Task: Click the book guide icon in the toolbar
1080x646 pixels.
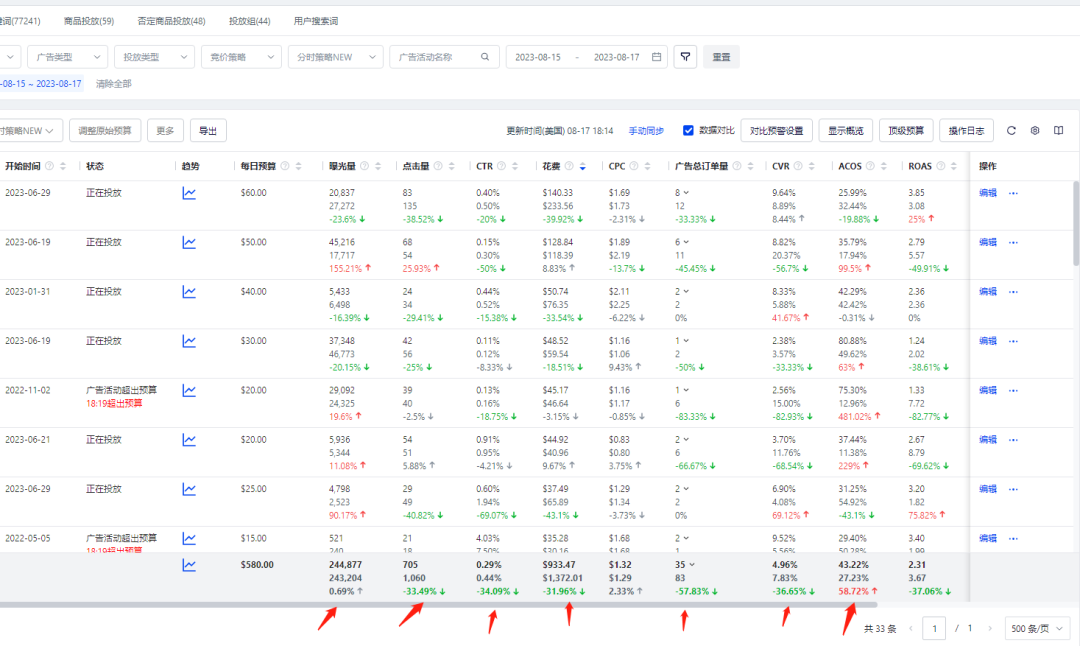Action: [x=1059, y=130]
